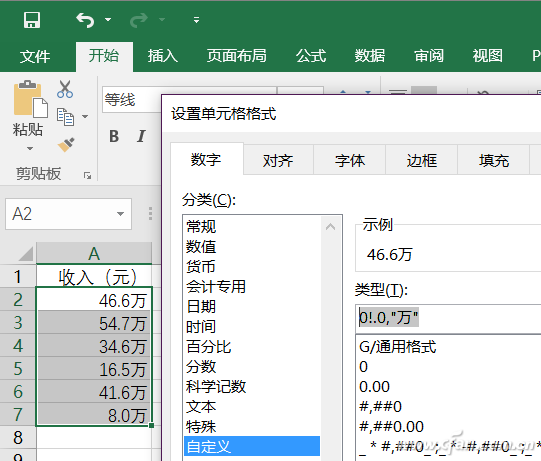Toggle Bold formatting button
This screenshot has width=541, height=461.
coord(114,136)
